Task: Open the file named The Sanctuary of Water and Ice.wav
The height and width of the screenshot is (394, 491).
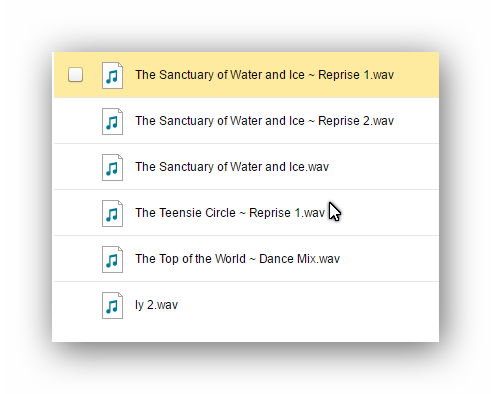Action: click(x=232, y=167)
